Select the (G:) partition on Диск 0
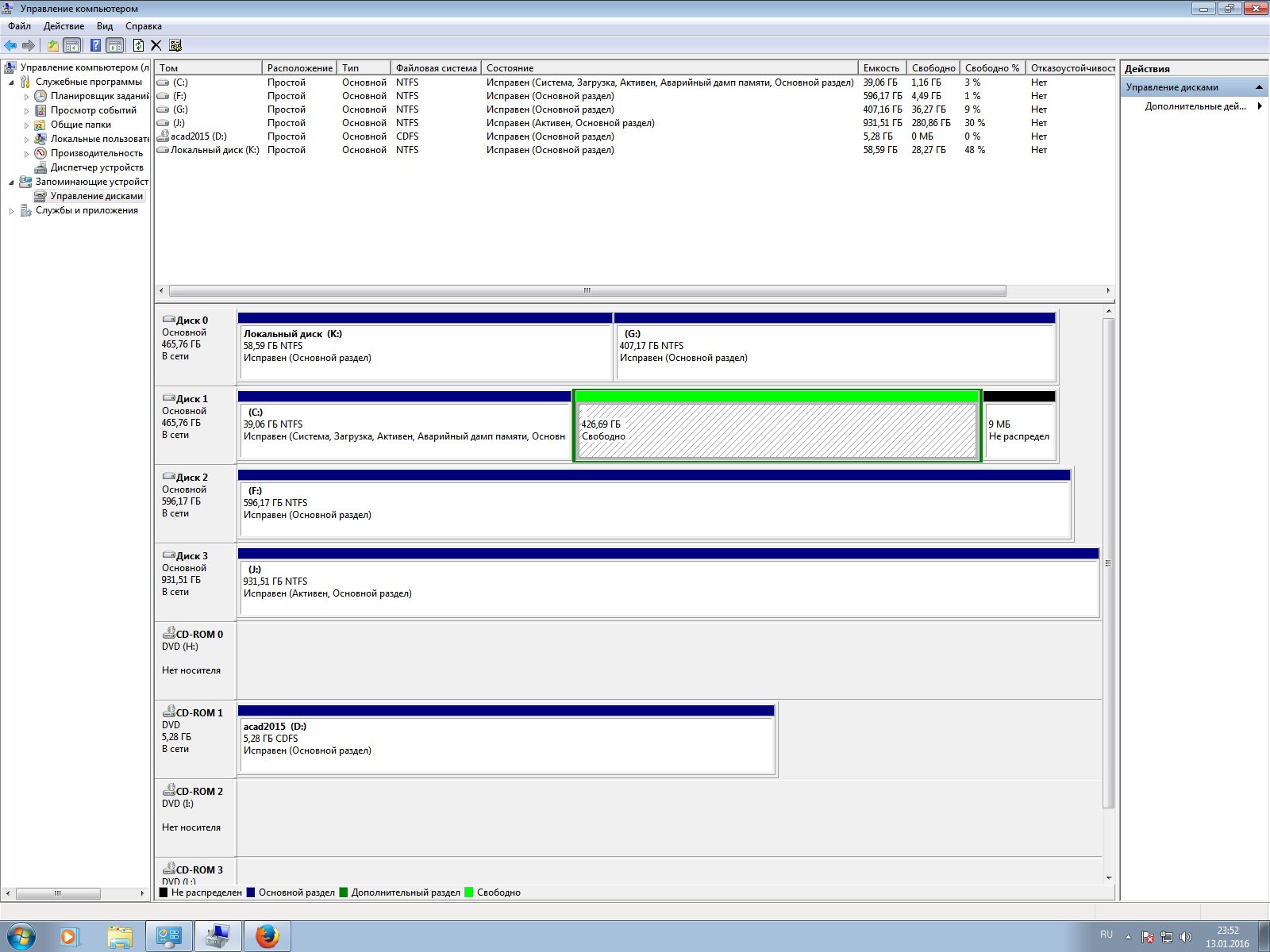 point(834,351)
